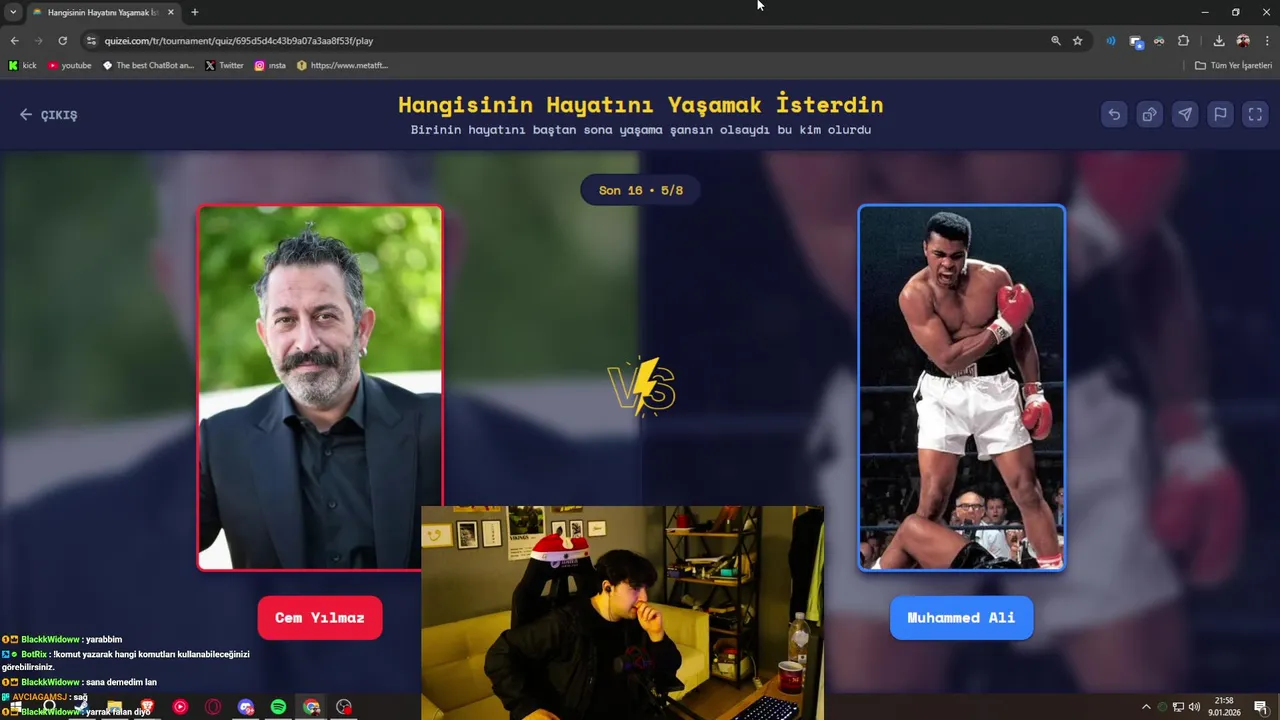Viewport: 1280px width, 720px height.
Task: Click the Chrome taskbar icon
Action: point(311,707)
